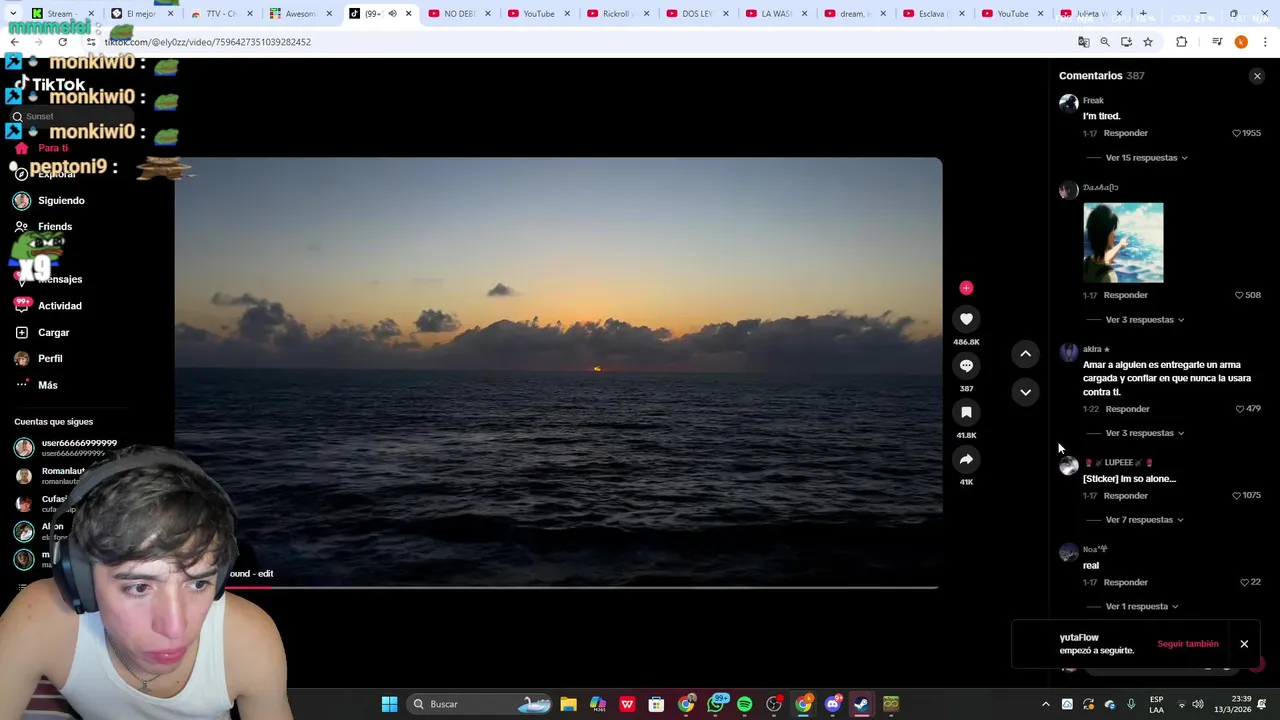This screenshot has width=1280, height=720.
Task: Open the comments bubble icon showing 387
Action: click(966, 366)
